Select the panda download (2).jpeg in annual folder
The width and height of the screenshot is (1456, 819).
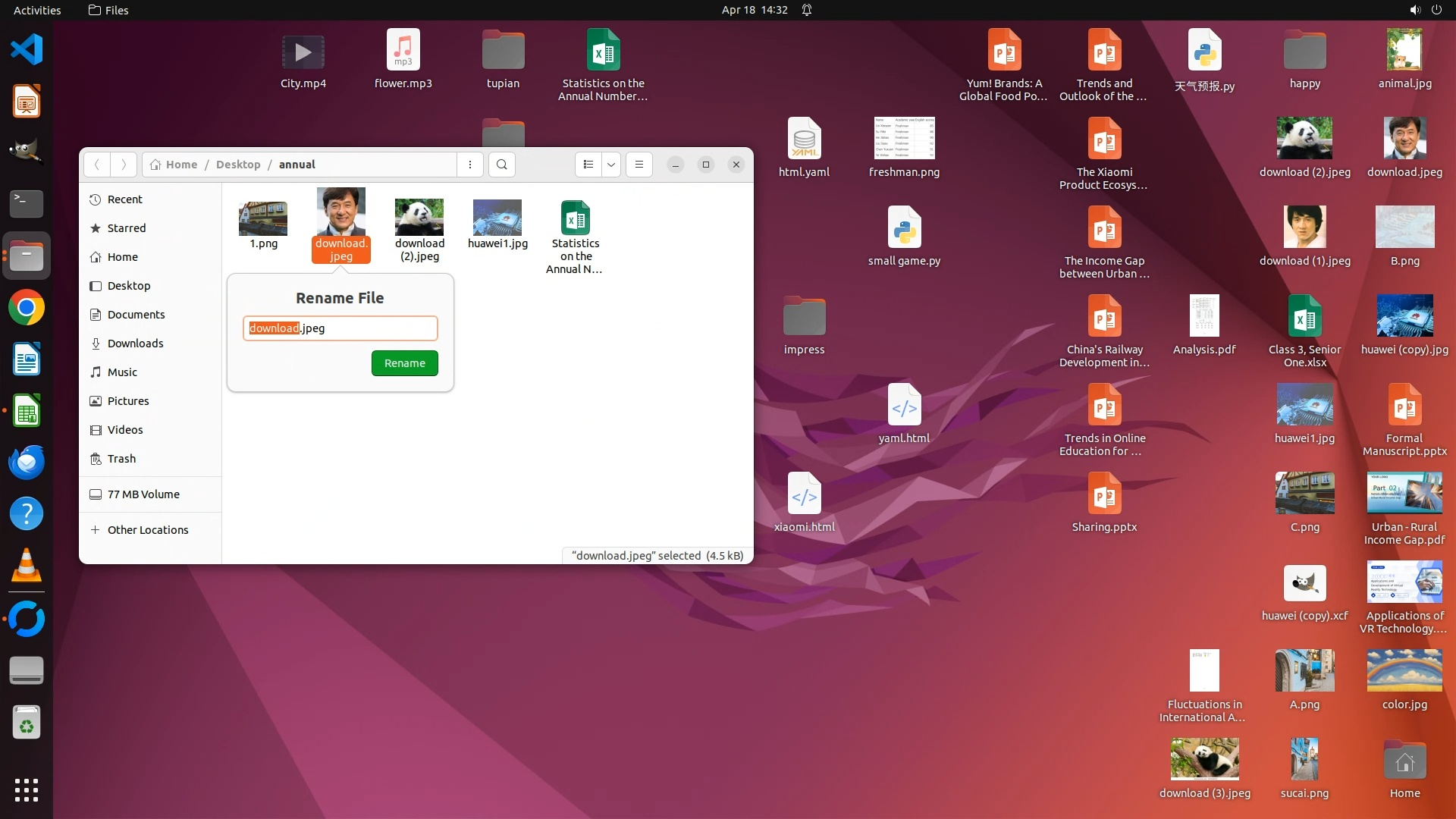click(x=419, y=219)
